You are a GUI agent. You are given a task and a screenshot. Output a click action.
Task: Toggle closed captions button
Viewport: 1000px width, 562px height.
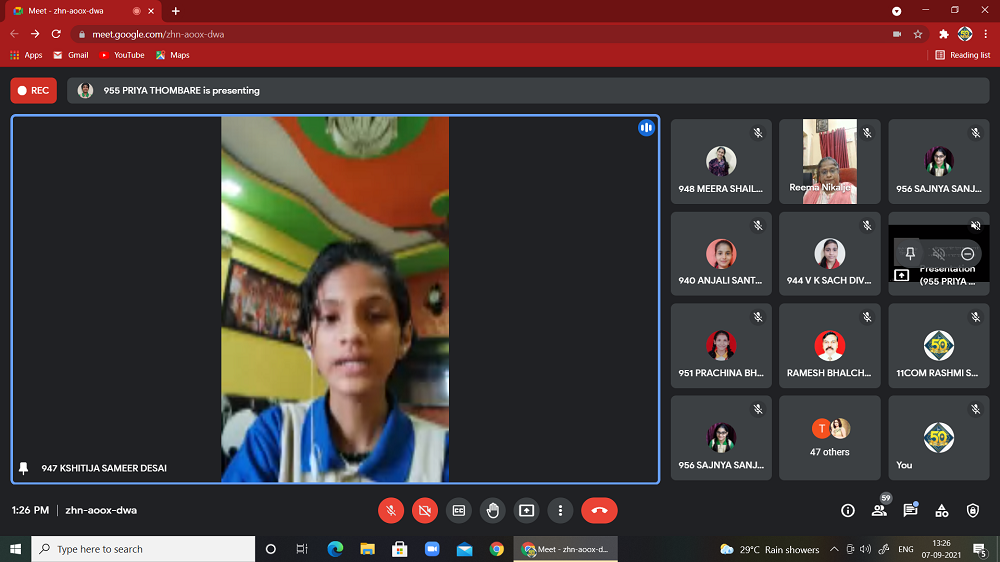point(459,510)
